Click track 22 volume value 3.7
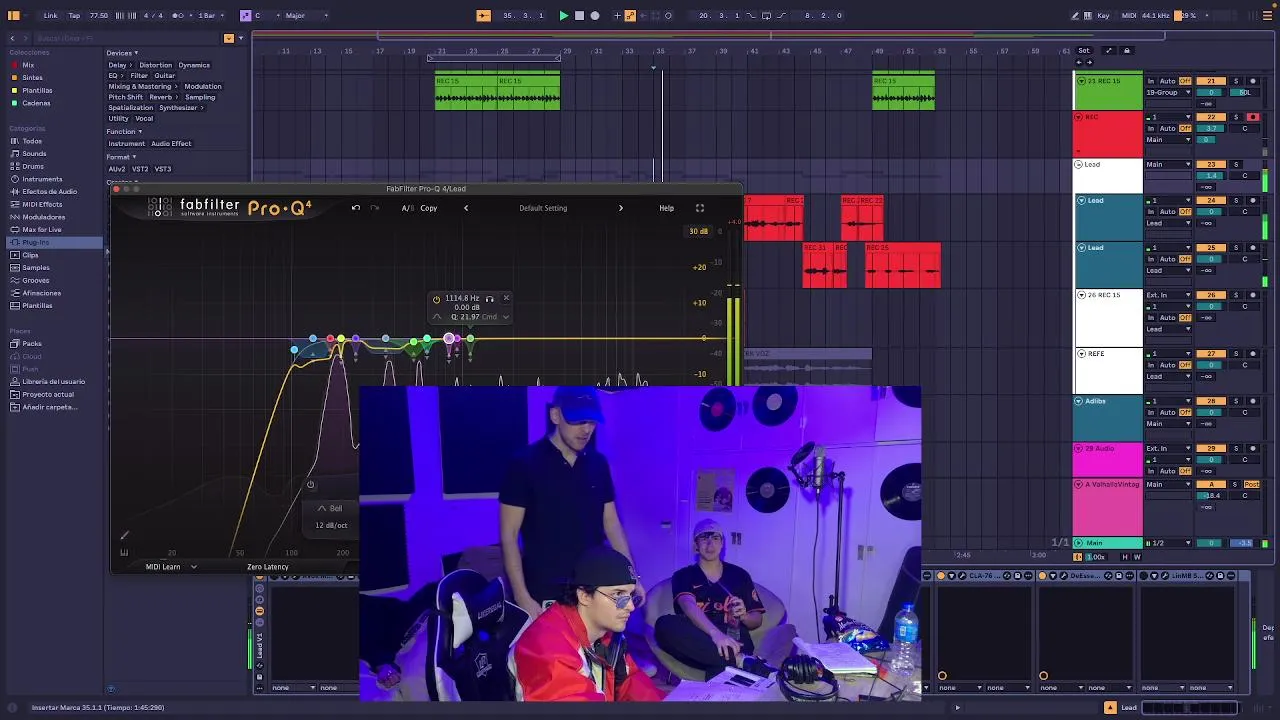 tap(1211, 128)
